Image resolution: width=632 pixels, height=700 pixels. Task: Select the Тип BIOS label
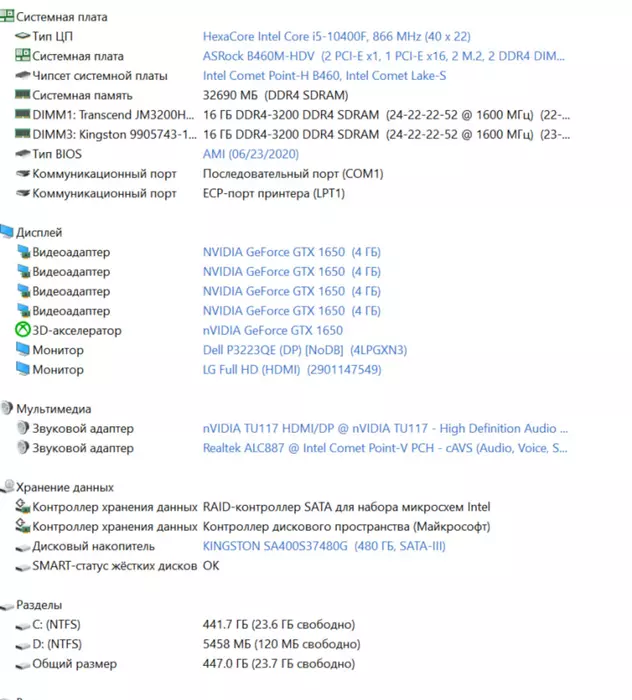(57, 154)
